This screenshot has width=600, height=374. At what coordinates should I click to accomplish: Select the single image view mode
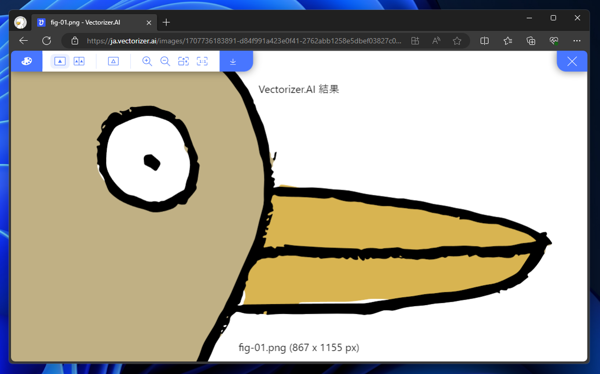point(60,61)
